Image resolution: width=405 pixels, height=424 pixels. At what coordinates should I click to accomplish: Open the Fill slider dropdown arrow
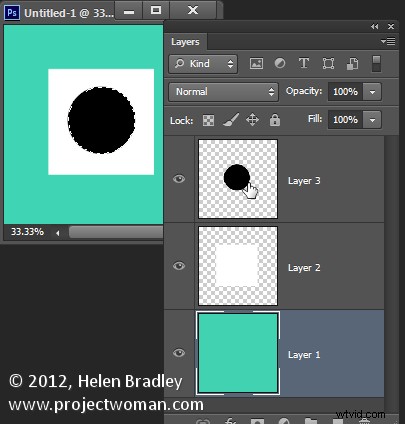coord(372,120)
